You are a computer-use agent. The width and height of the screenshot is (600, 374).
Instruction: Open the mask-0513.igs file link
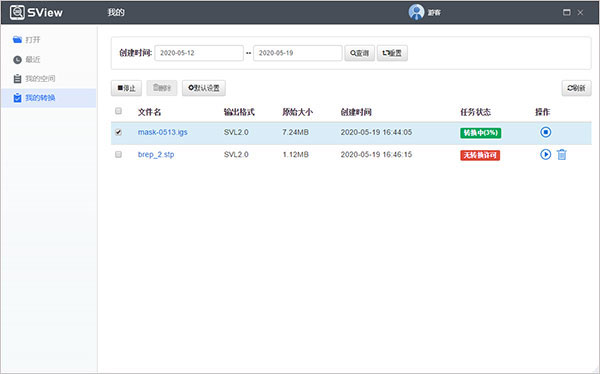pyautogui.click(x=163, y=132)
